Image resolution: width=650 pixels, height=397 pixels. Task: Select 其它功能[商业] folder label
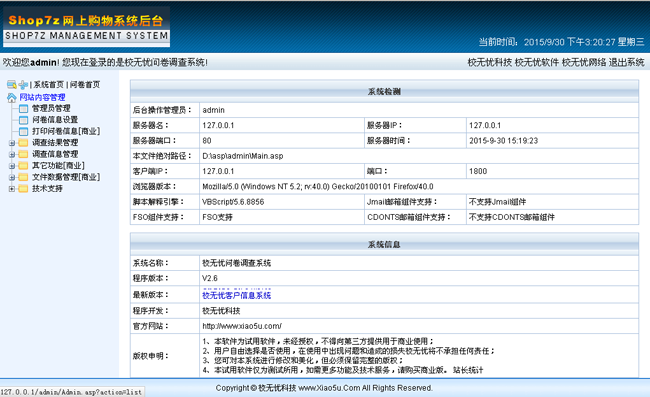tap(58, 166)
